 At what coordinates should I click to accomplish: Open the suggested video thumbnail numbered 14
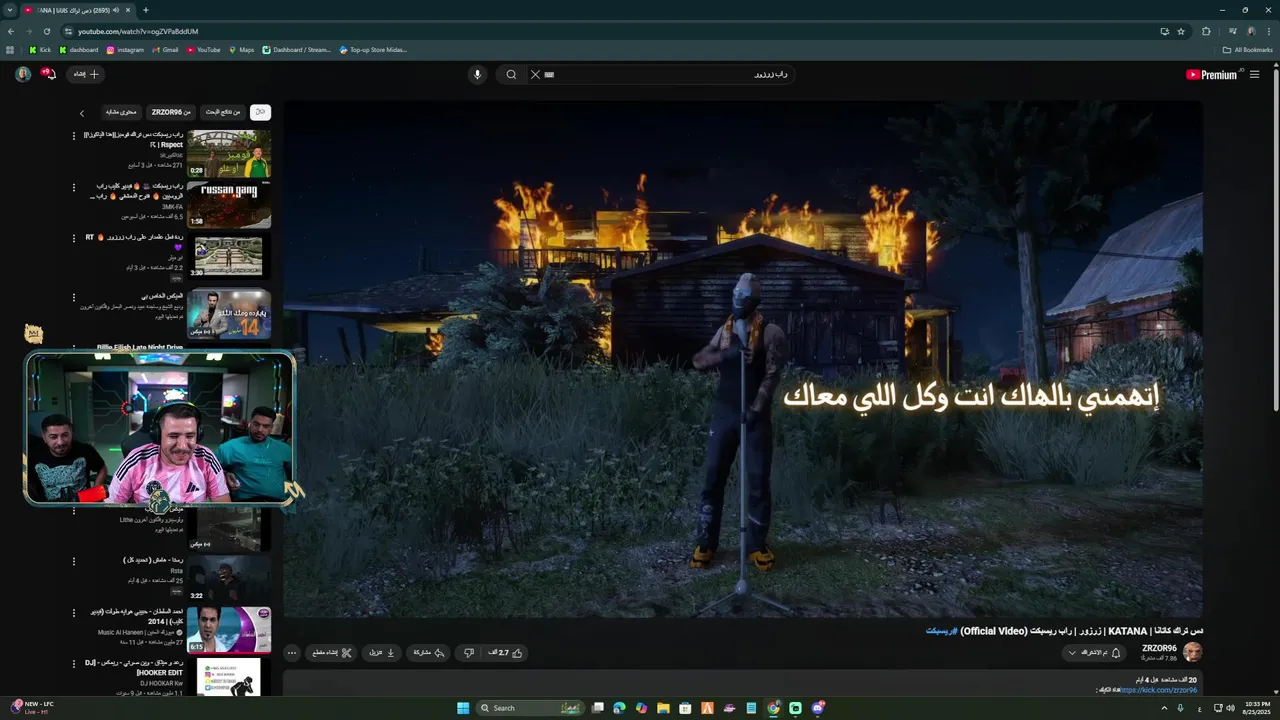(229, 314)
